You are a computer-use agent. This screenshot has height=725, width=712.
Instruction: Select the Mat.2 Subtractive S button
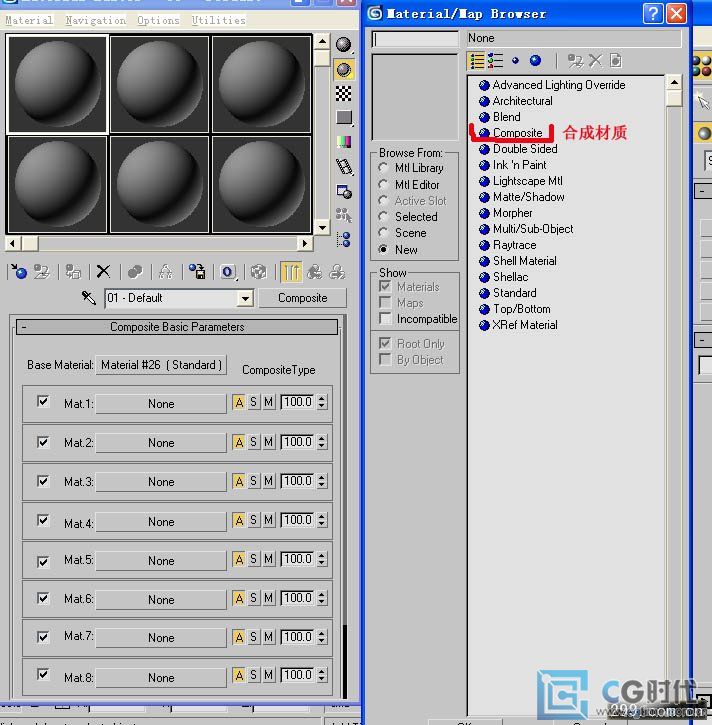[x=253, y=442]
